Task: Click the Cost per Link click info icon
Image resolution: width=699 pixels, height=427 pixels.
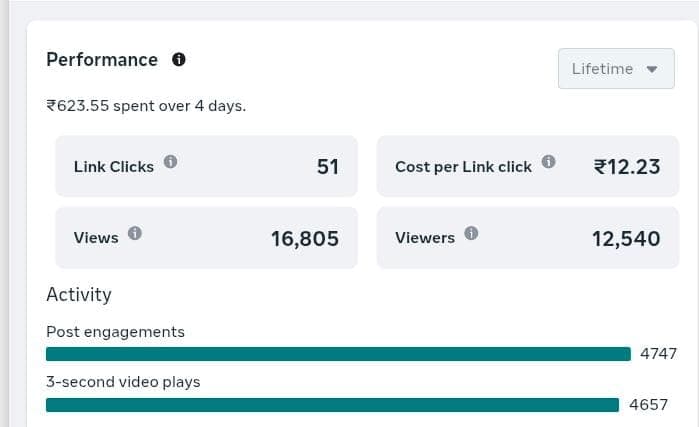Action: [548, 162]
